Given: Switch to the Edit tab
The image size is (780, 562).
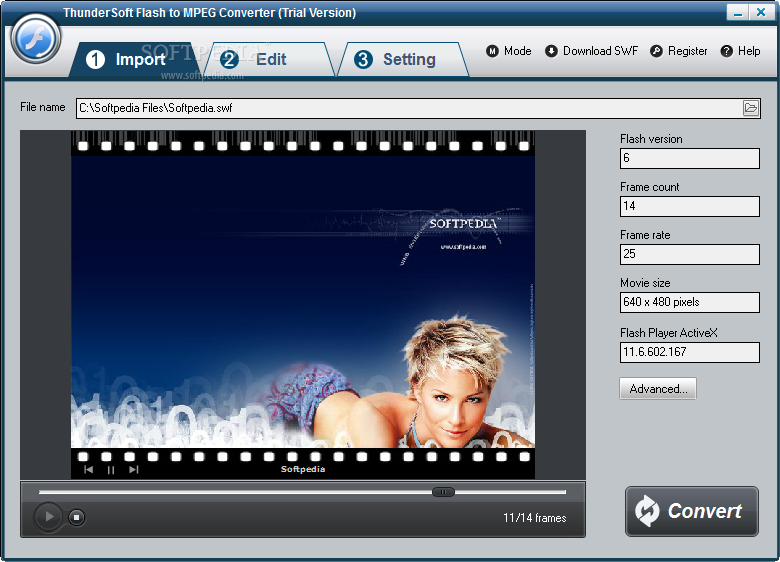Looking at the screenshot, I should (269, 60).
